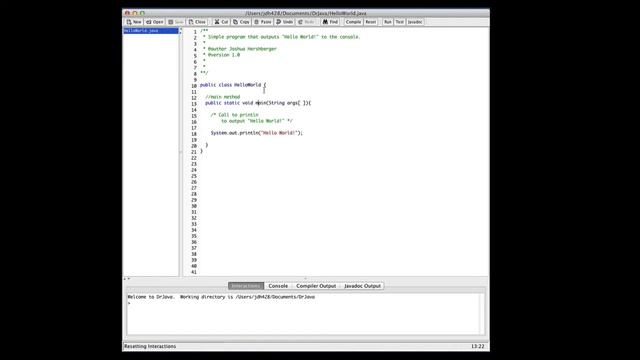Click line number 41 in the gutter

click(x=193, y=272)
